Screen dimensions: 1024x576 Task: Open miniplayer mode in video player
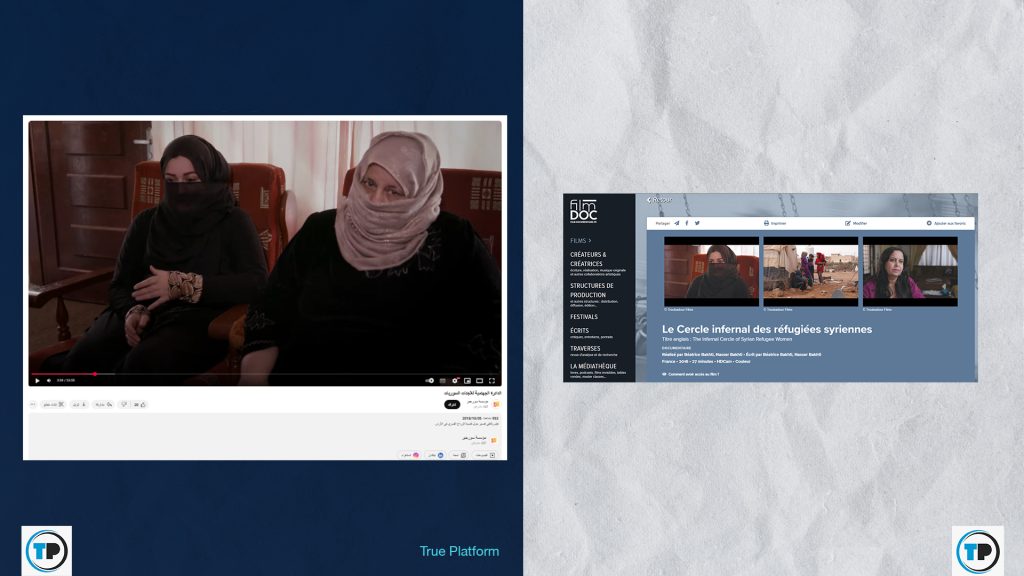click(468, 381)
